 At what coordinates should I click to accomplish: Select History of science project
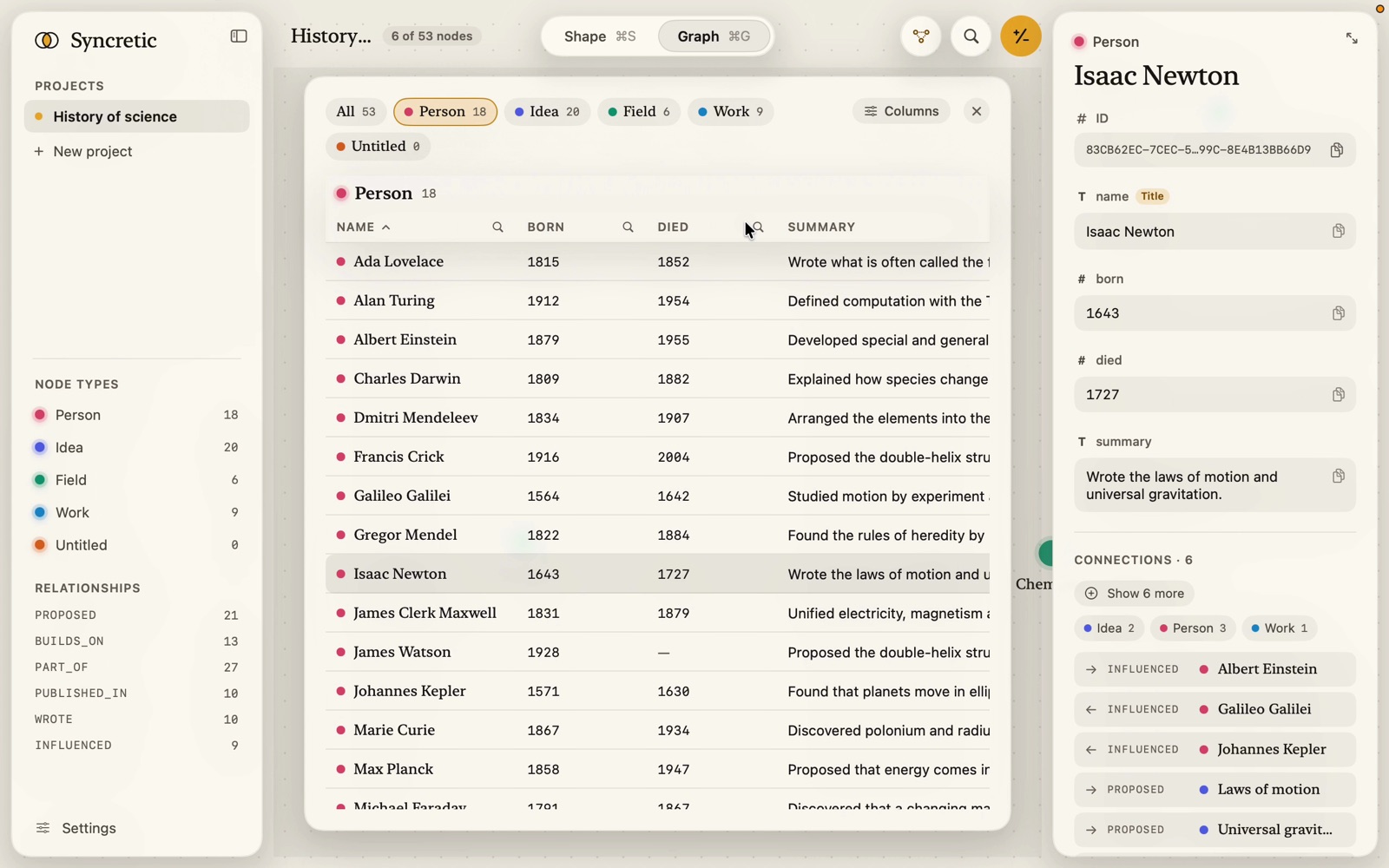pyautogui.click(x=137, y=116)
